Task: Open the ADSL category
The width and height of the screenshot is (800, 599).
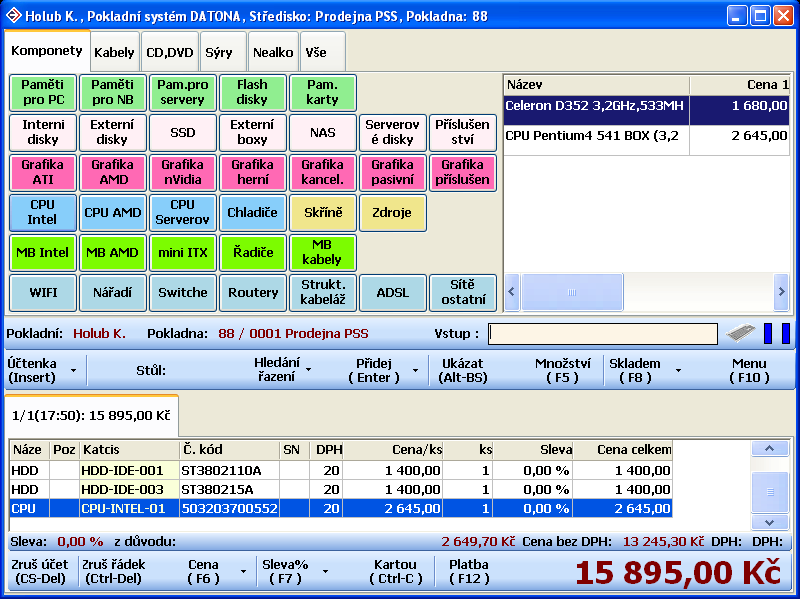Action: [x=392, y=292]
